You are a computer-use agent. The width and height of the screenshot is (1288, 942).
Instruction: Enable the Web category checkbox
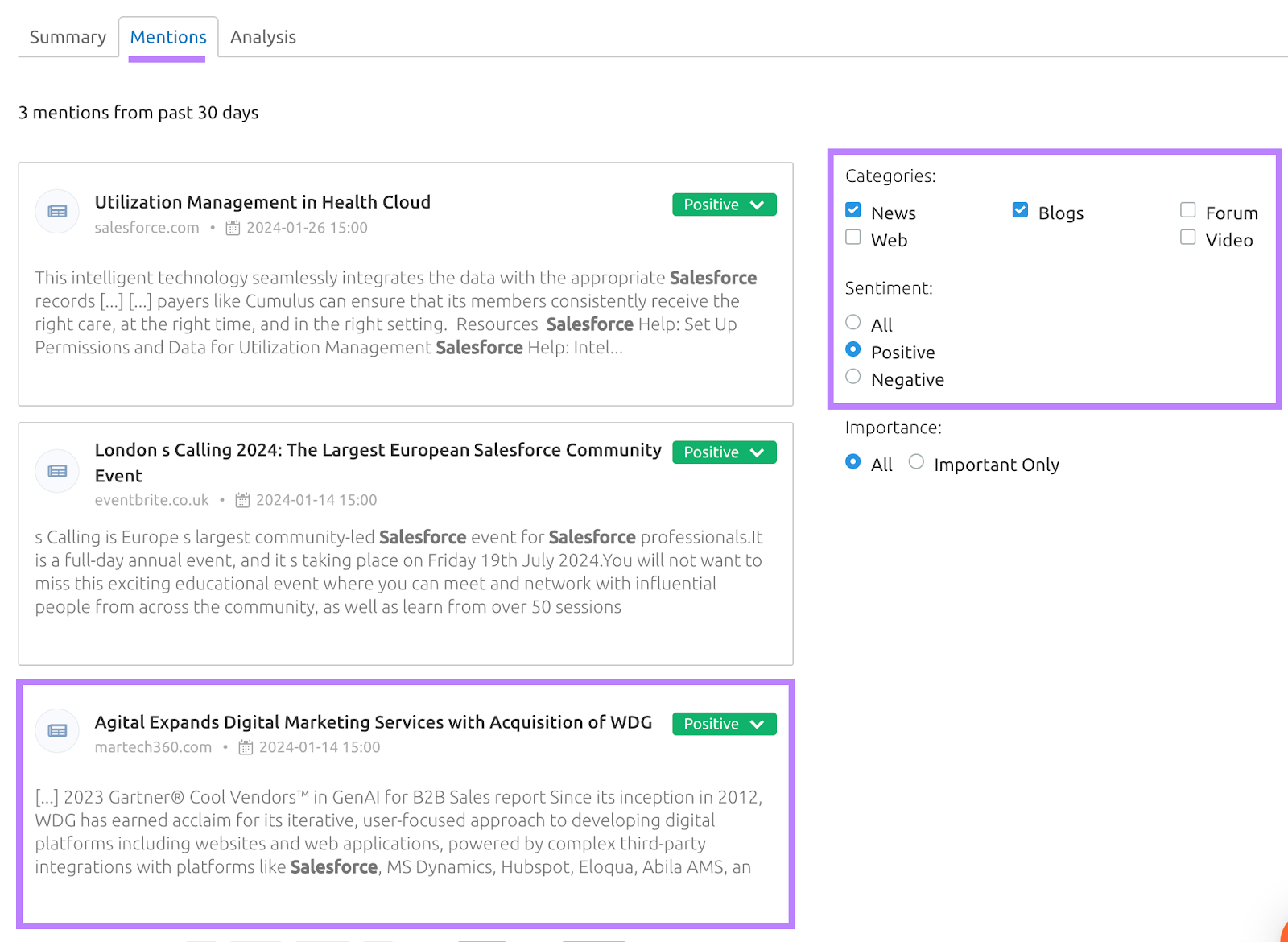click(853, 238)
